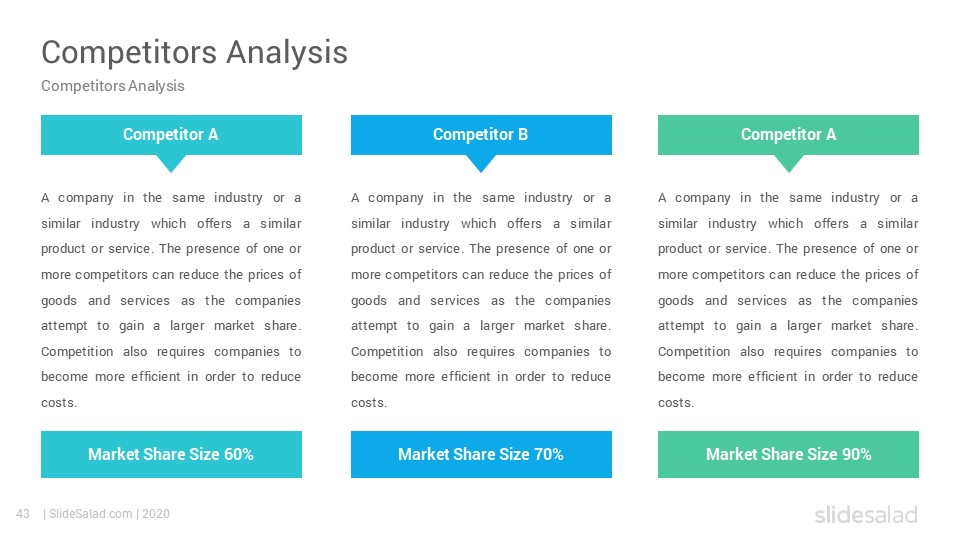
Task: Click the teal pointer triangle under Competitor A
Action: 171,162
